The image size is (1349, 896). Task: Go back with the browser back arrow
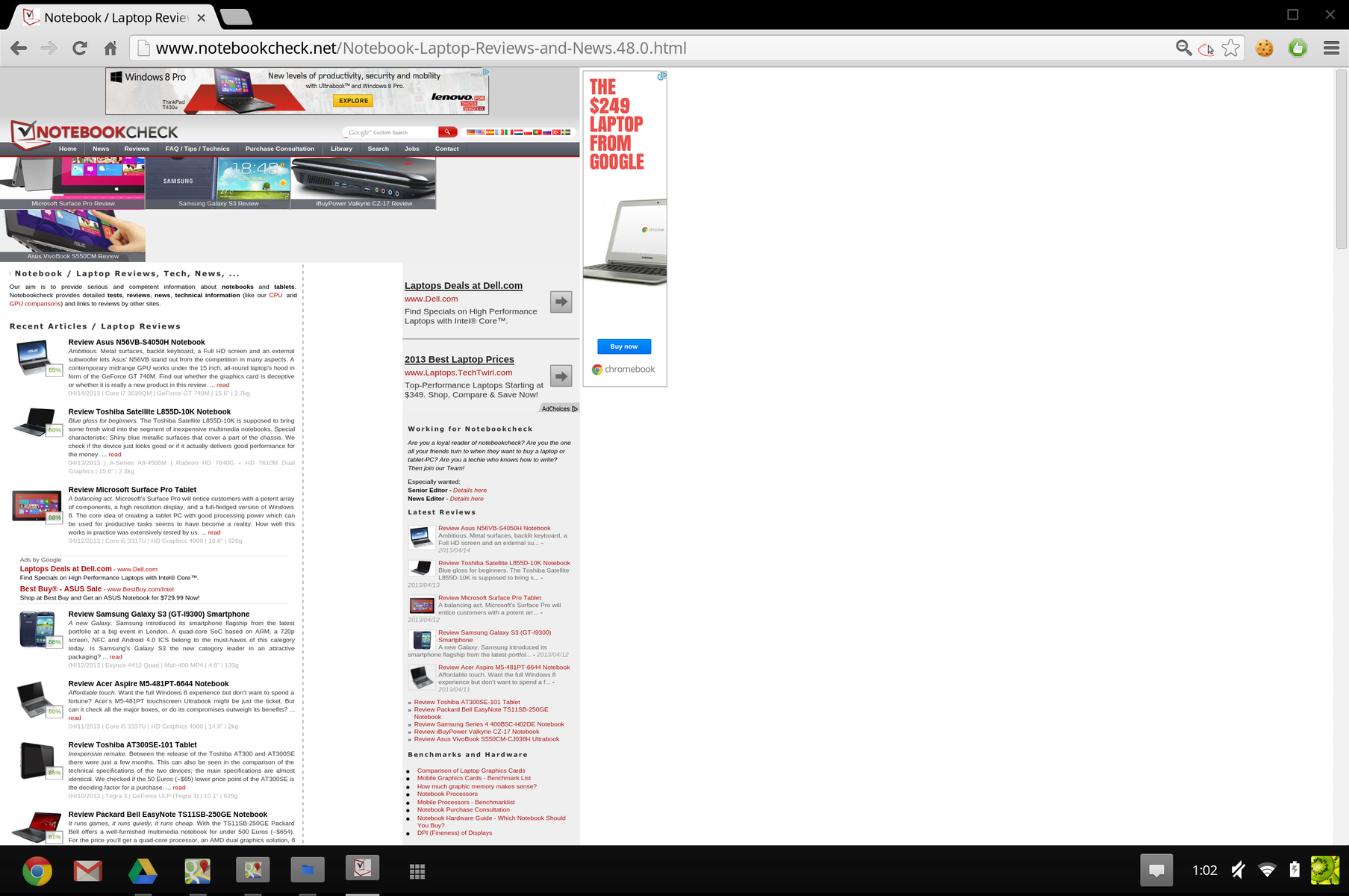click(19, 49)
